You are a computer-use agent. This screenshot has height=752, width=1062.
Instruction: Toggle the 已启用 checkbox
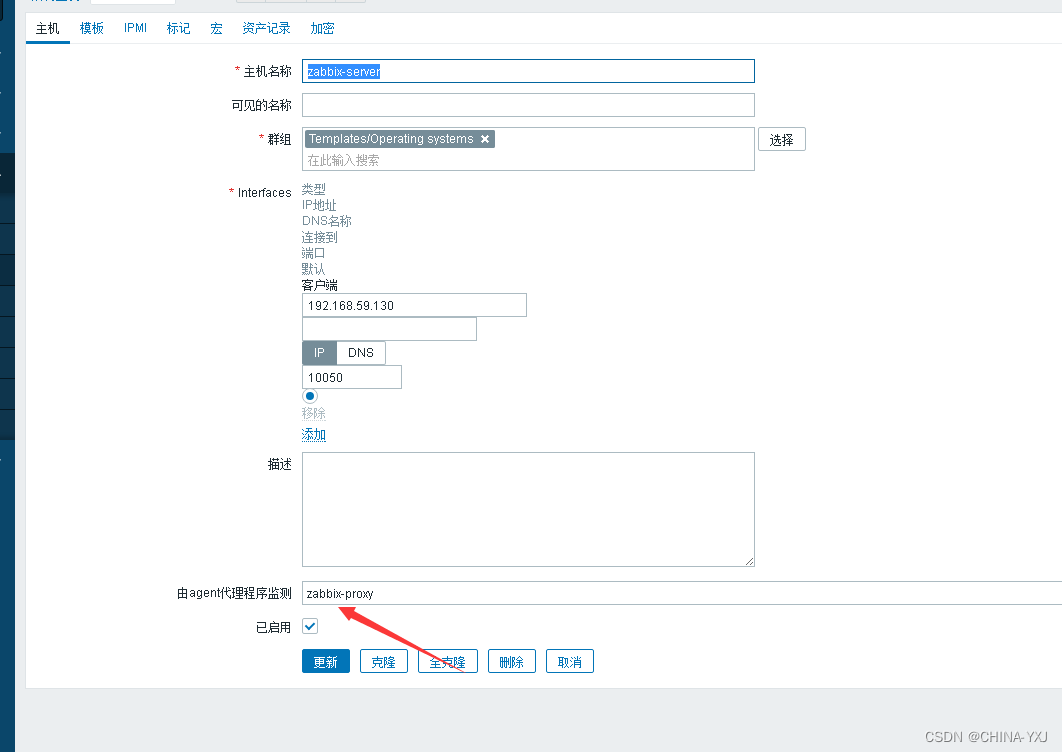pos(310,627)
